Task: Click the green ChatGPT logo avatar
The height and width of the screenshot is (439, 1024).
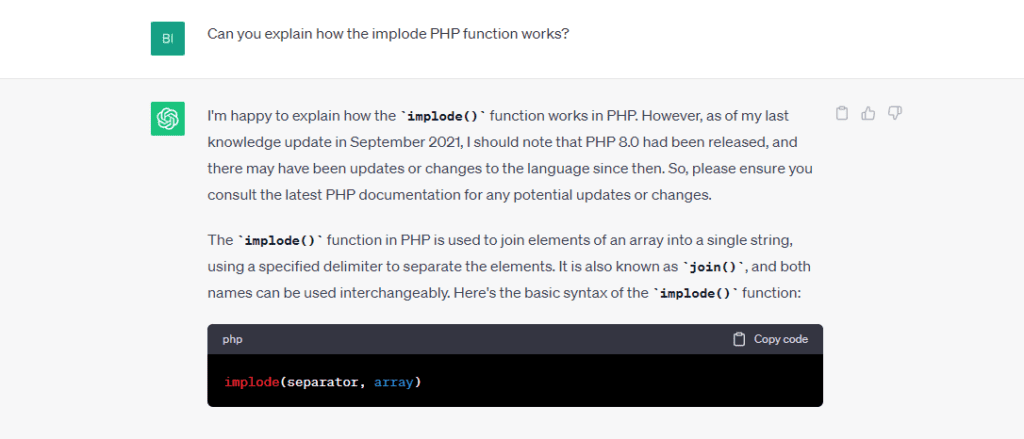Action: (x=167, y=119)
